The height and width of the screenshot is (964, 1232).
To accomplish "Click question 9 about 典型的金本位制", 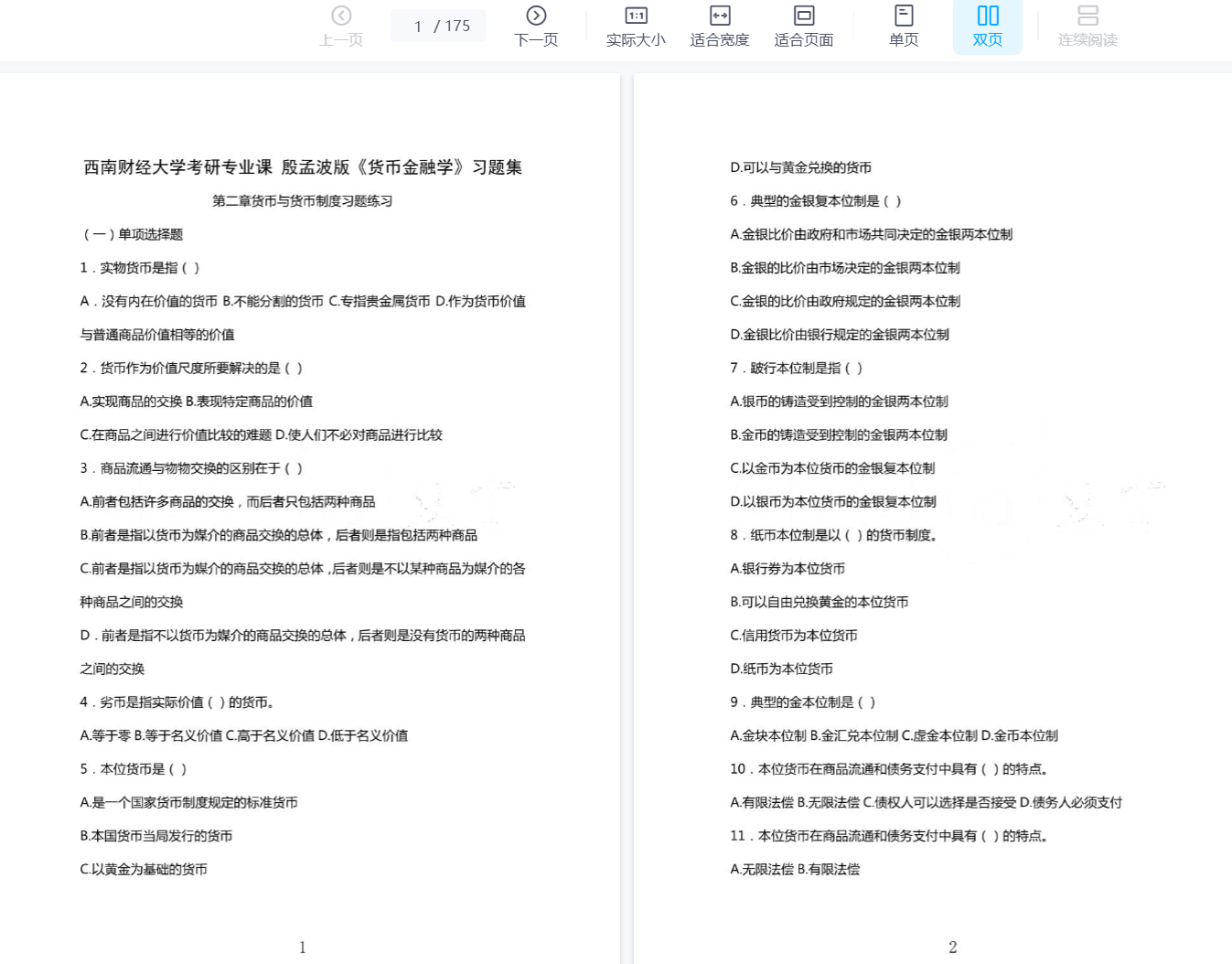I will coord(802,702).
